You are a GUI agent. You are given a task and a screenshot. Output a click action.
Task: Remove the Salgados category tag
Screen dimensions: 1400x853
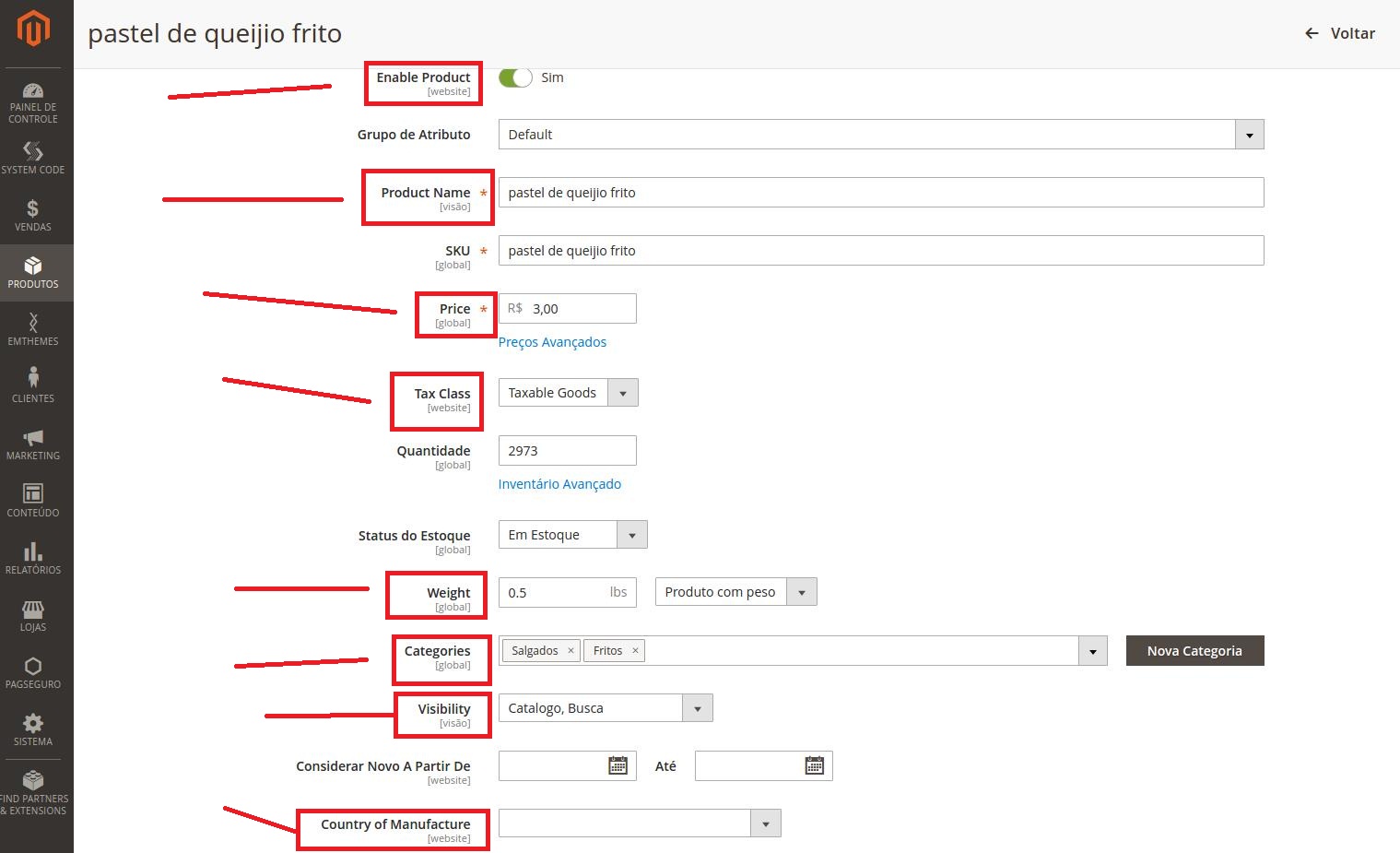[571, 651]
